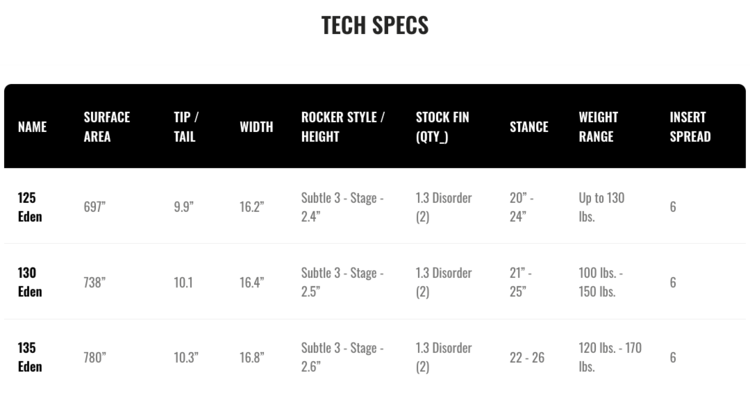Click the WEIGHT RANGE column header
The height and width of the screenshot is (407, 750).
click(598, 127)
